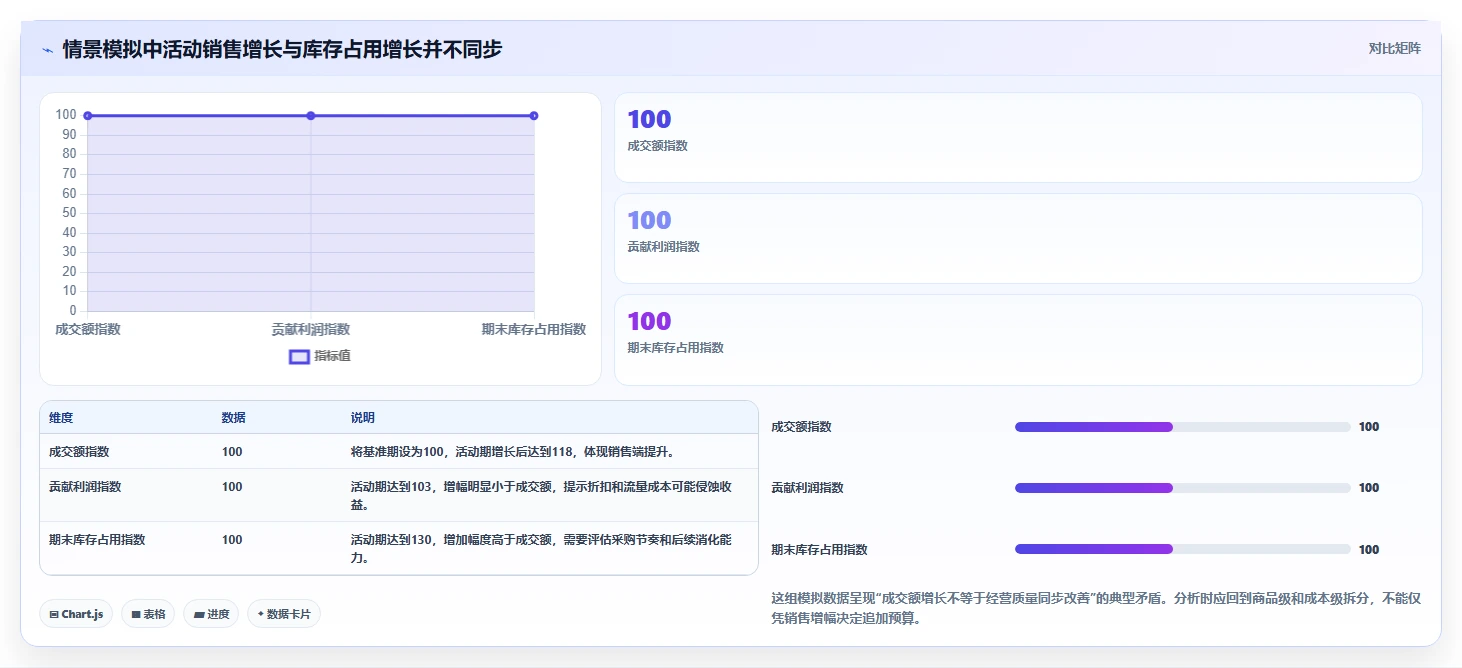Open the 期末库存占用指数 KPI card showing 100
This screenshot has width=1462, height=668.
(x=1018, y=340)
